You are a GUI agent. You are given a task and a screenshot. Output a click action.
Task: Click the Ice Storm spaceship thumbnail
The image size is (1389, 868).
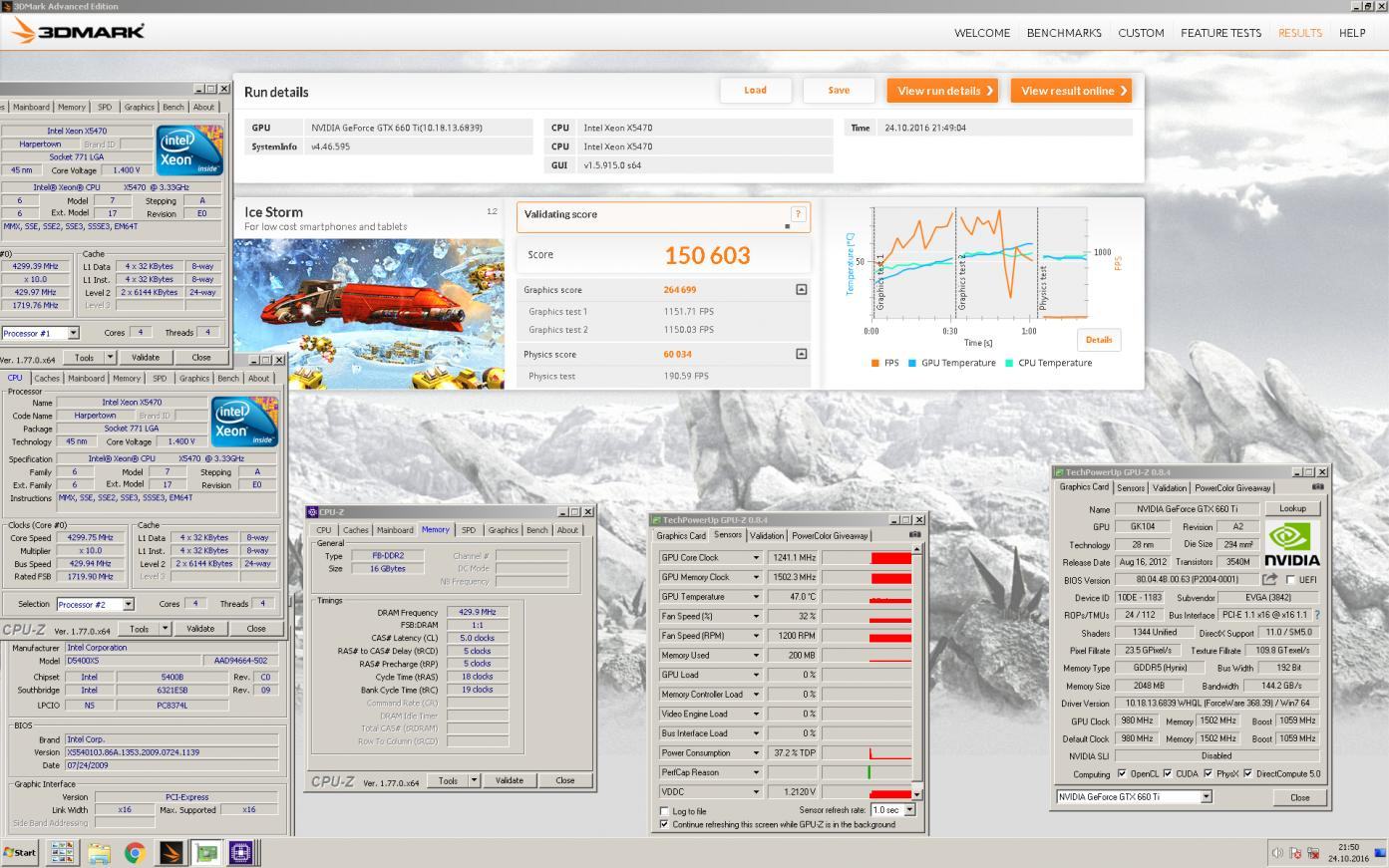369,313
